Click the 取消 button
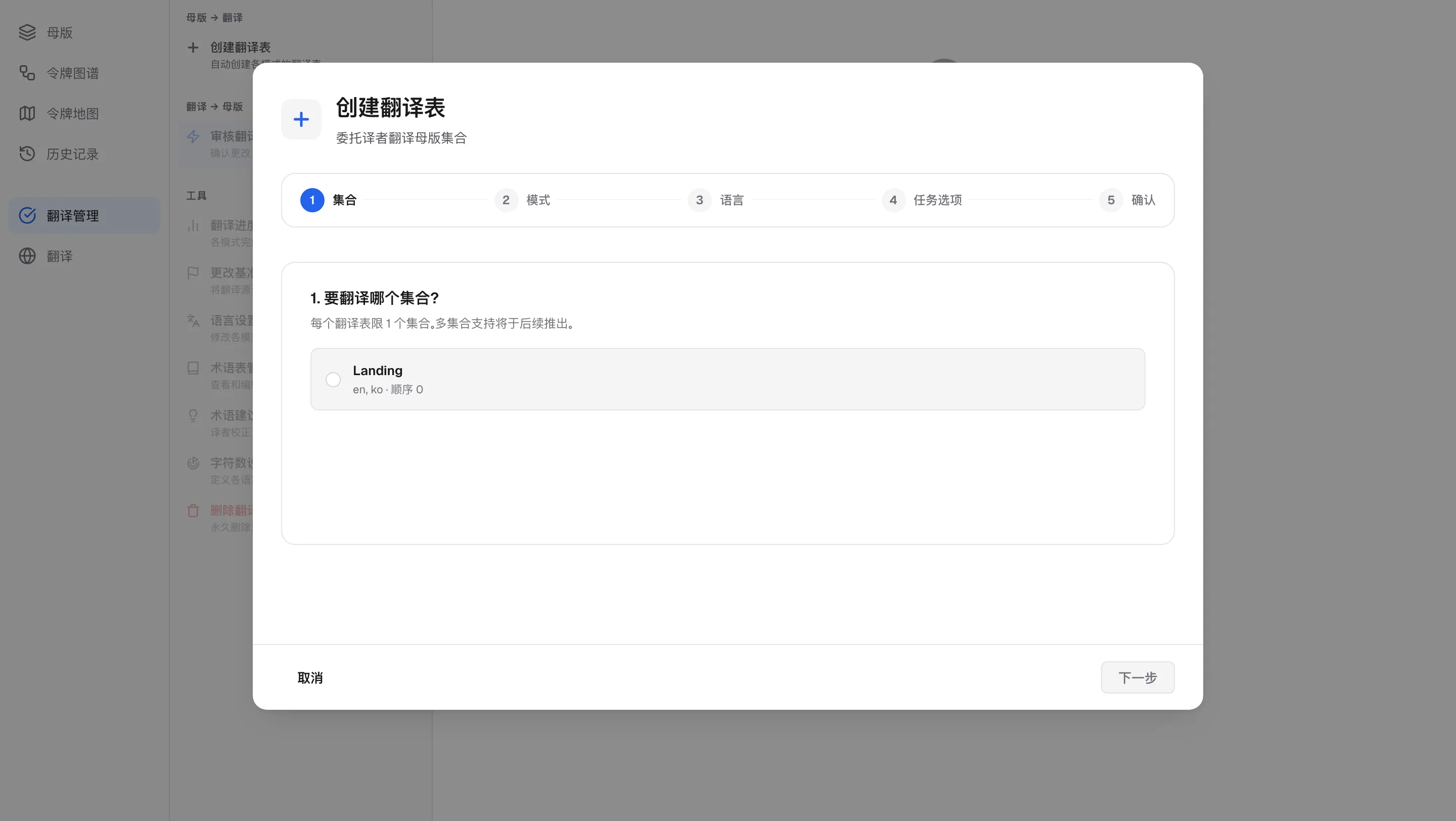Screen dimensions: 1456x821 point(310,677)
